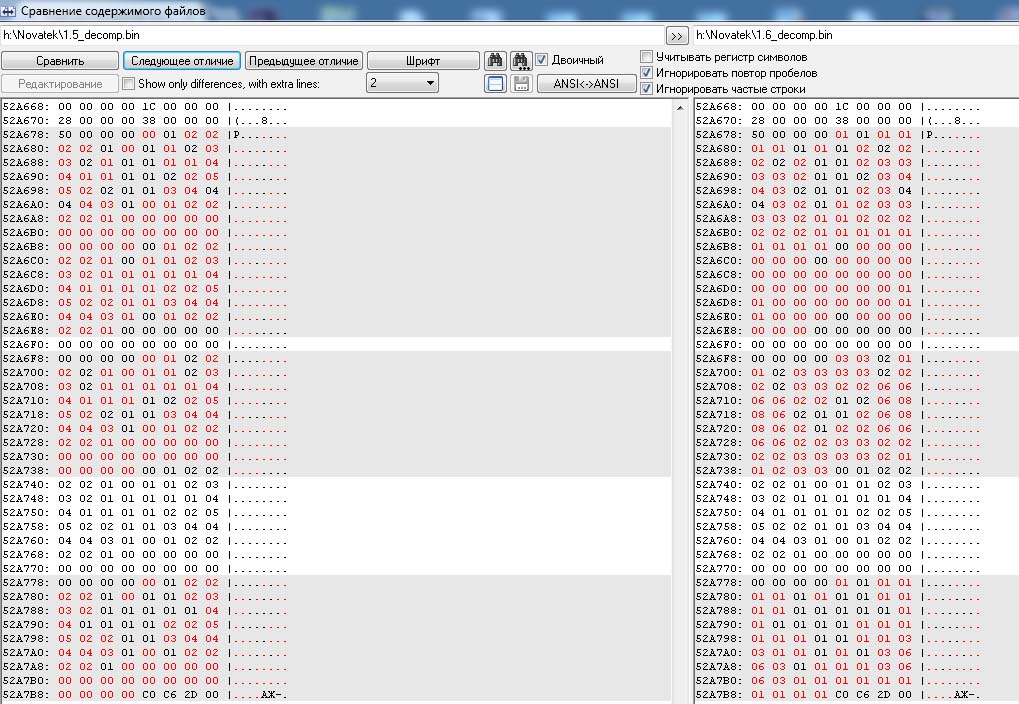Uncheck Игнорировать частые строки
Image resolution: width=1019 pixels, height=704 pixels.
click(647, 89)
